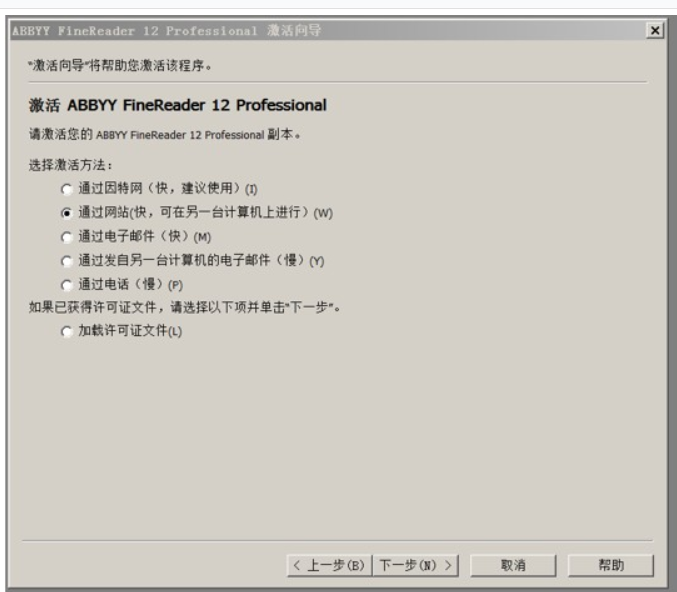This screenshot has width=677, height=592.
Task: Click the heading 激活 ABBYY FineReader 12 Professional
Action: point(177,105)
